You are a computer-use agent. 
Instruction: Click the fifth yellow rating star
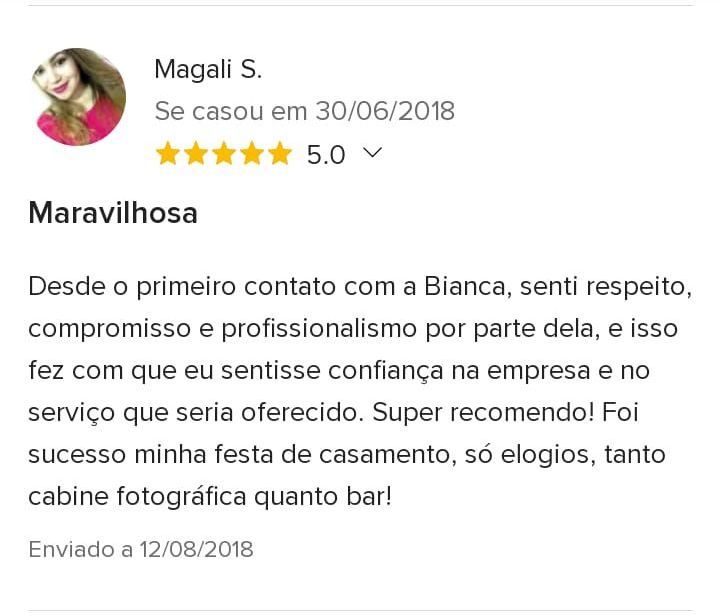pyautogui.click(x=280, y=153)
